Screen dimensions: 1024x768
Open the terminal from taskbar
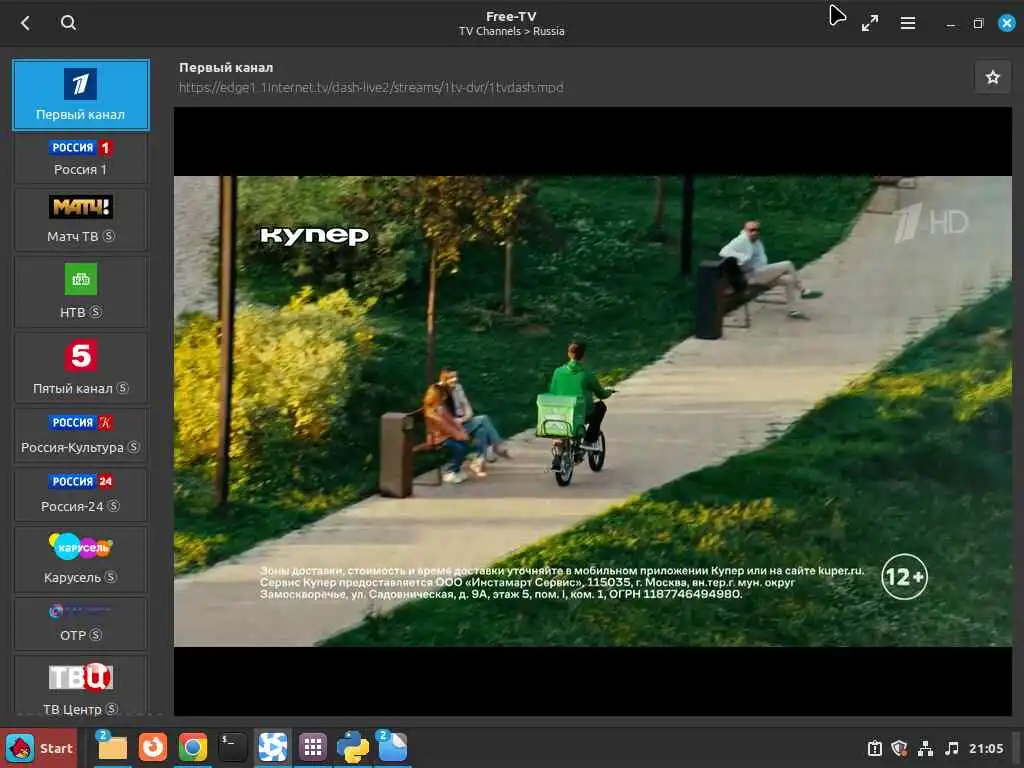click(232, 747)
